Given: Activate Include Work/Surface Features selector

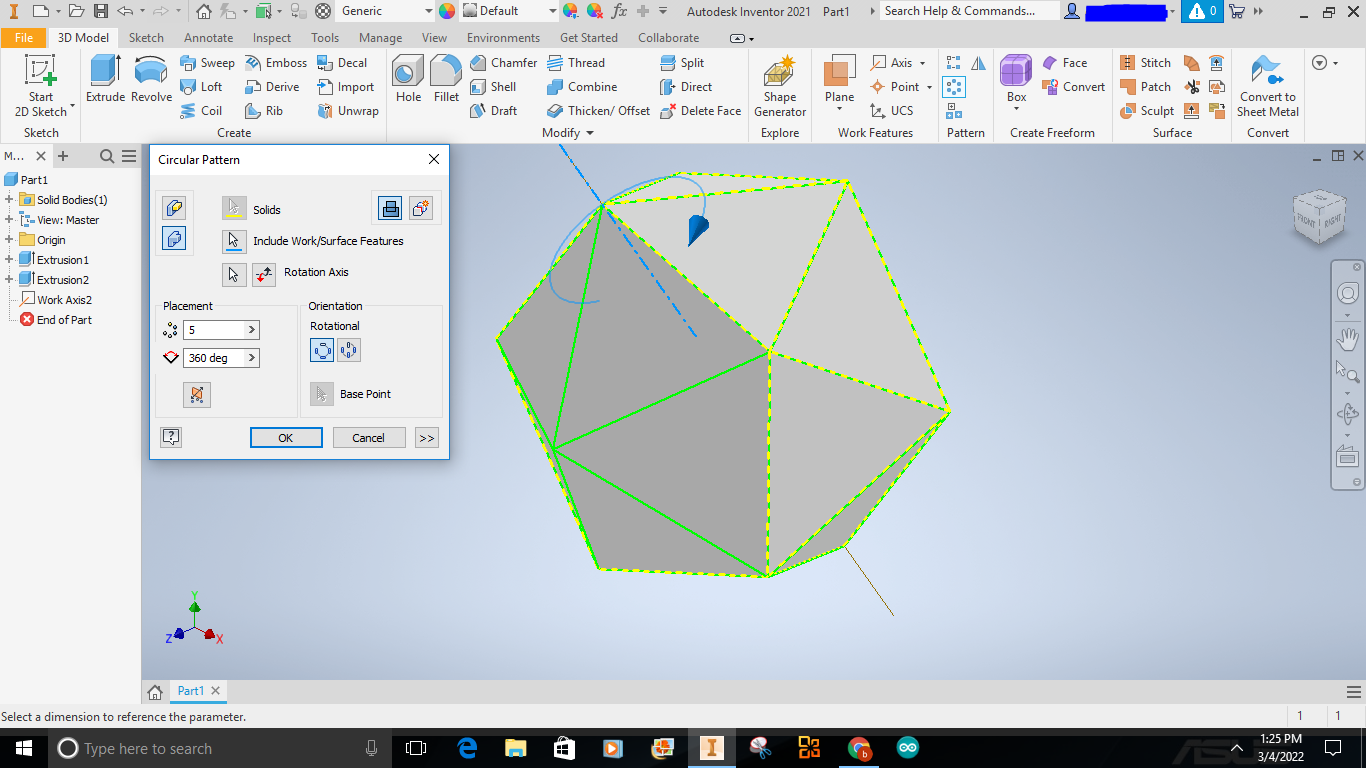Looking at the screenshot, I should (x=234, y=241).
